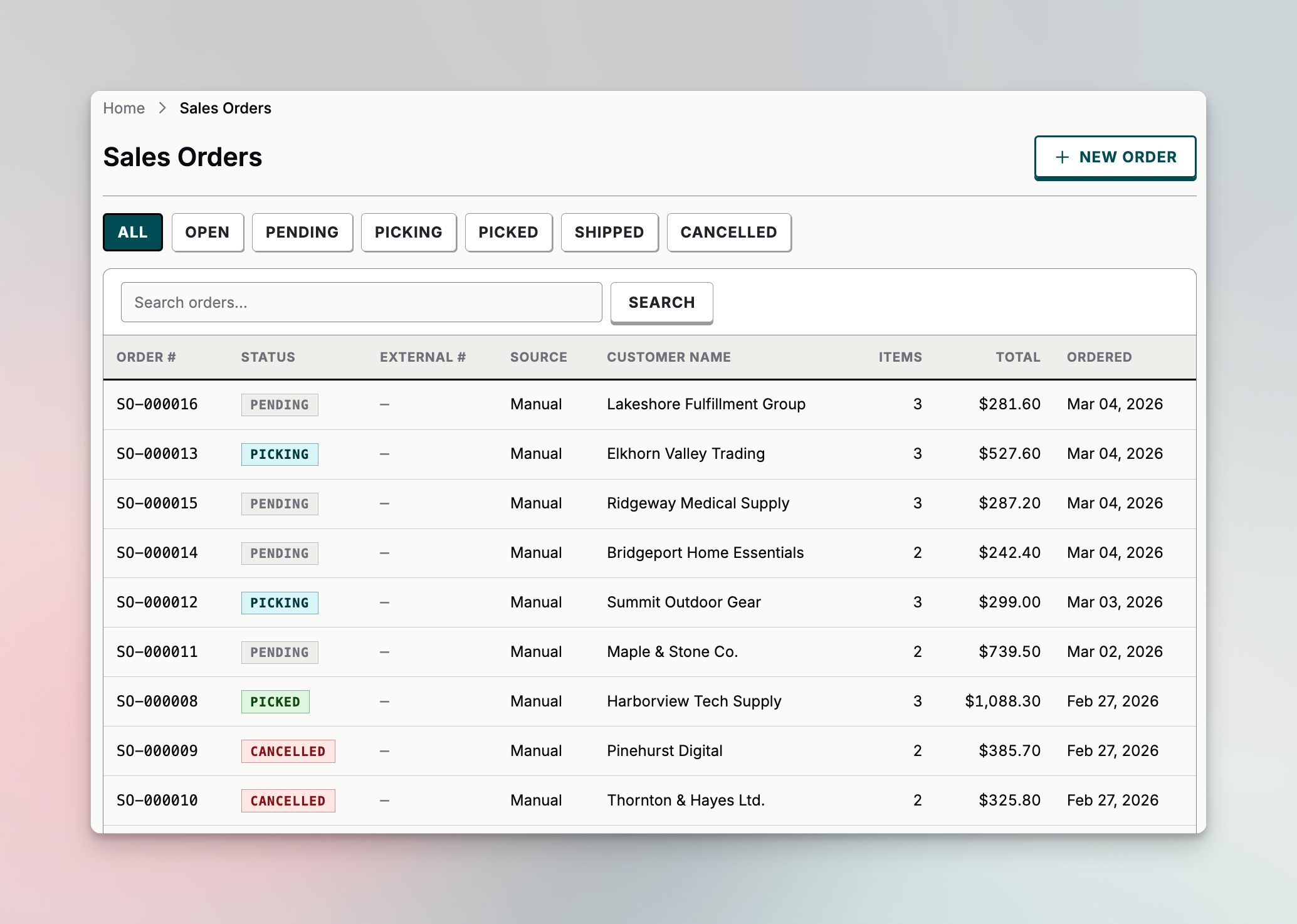Navigate to Home via breadcrumb

pos(123,108)
